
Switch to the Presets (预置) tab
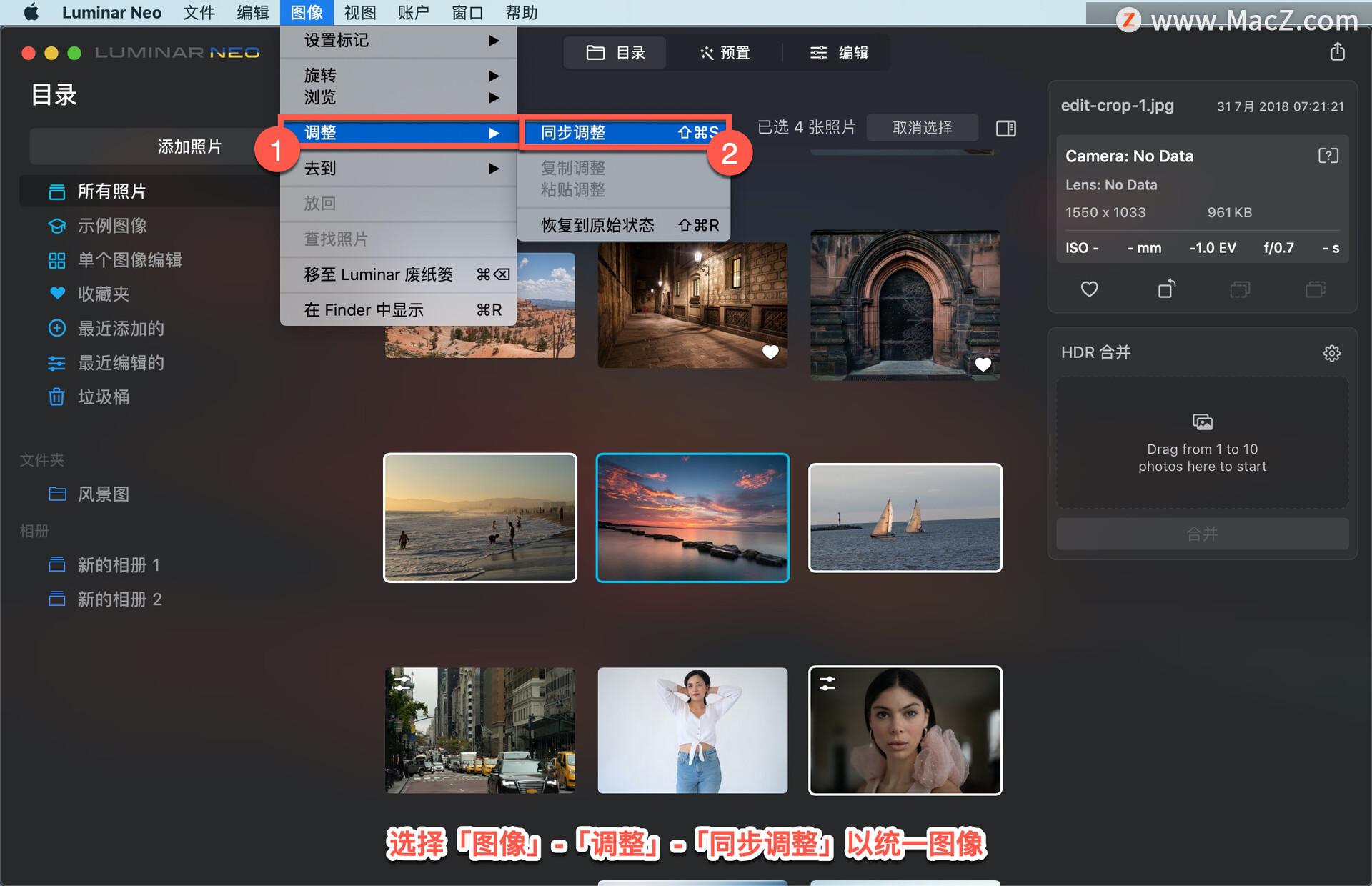coord(725,52)
